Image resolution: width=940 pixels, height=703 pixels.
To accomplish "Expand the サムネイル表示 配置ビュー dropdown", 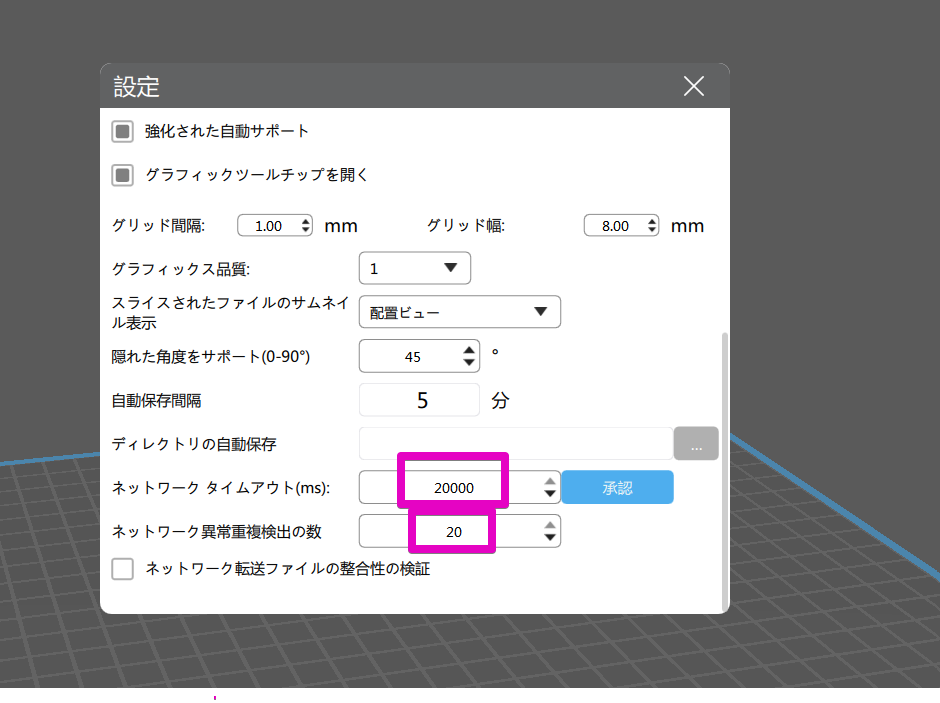I will [459, 312].
